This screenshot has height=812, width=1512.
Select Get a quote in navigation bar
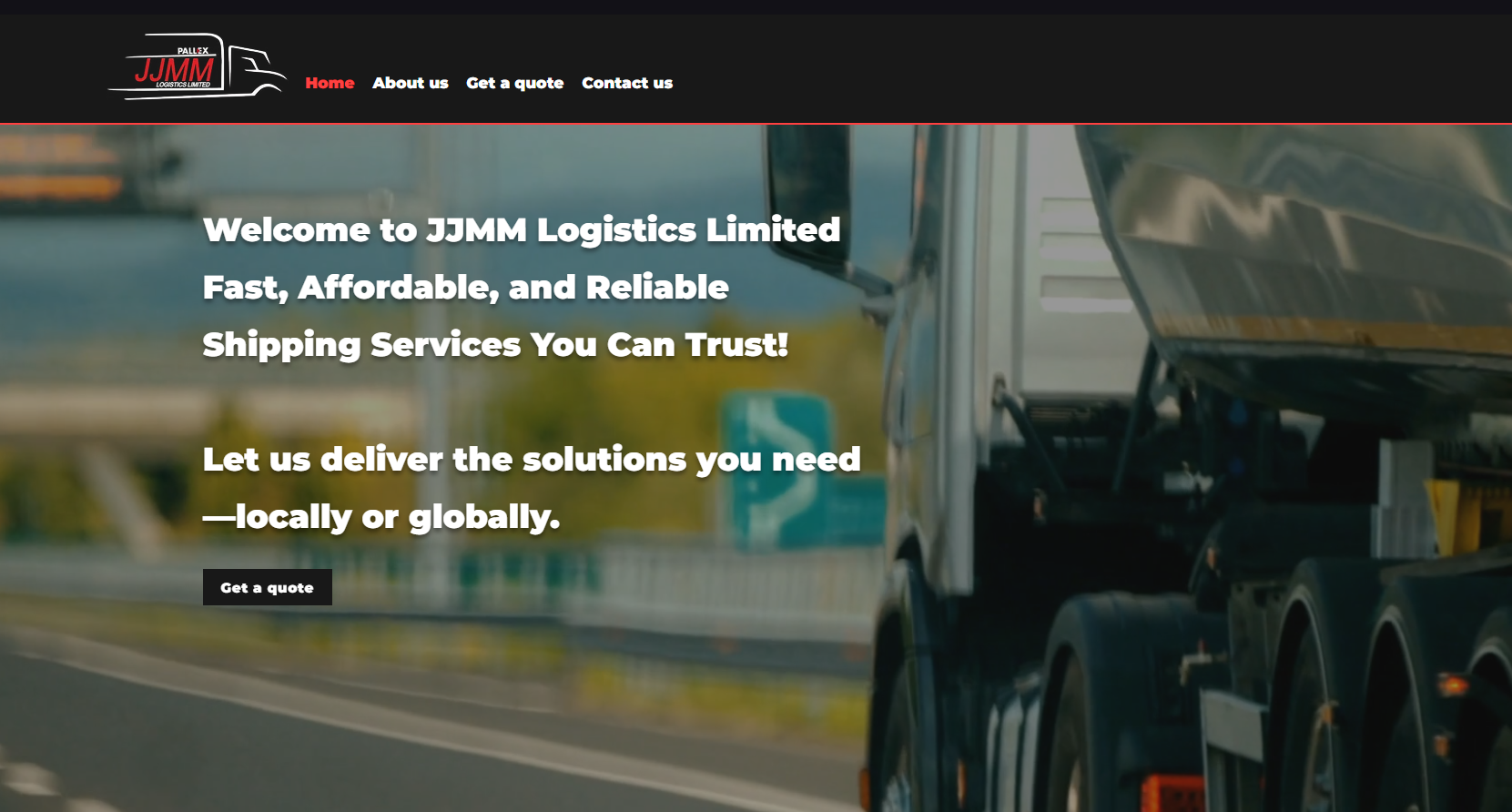coord(515,83)
